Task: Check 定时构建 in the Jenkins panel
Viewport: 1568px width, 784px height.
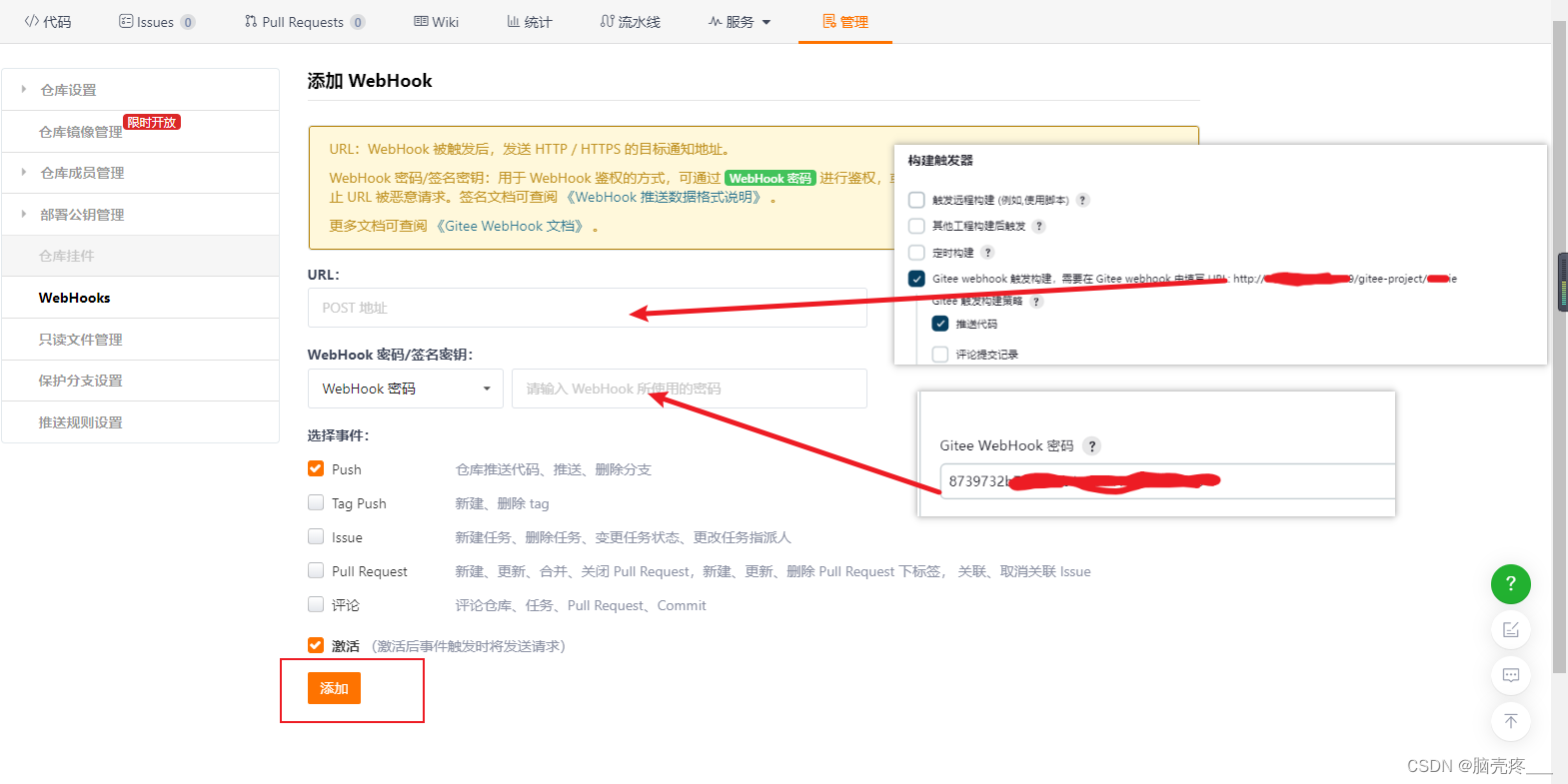Action: (x=916, y=252)
